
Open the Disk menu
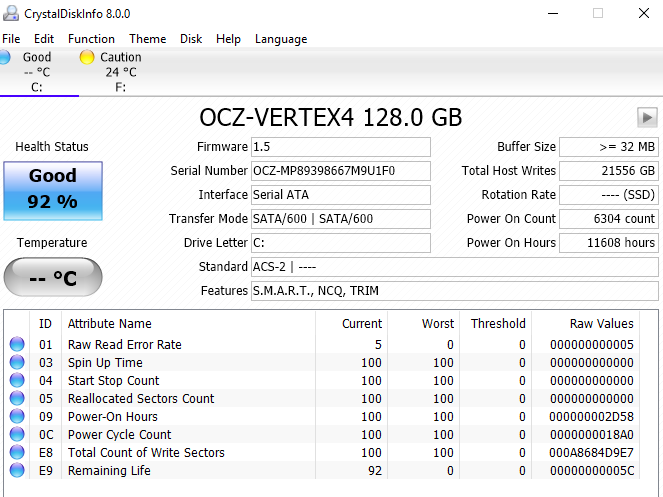click(191, 39)
